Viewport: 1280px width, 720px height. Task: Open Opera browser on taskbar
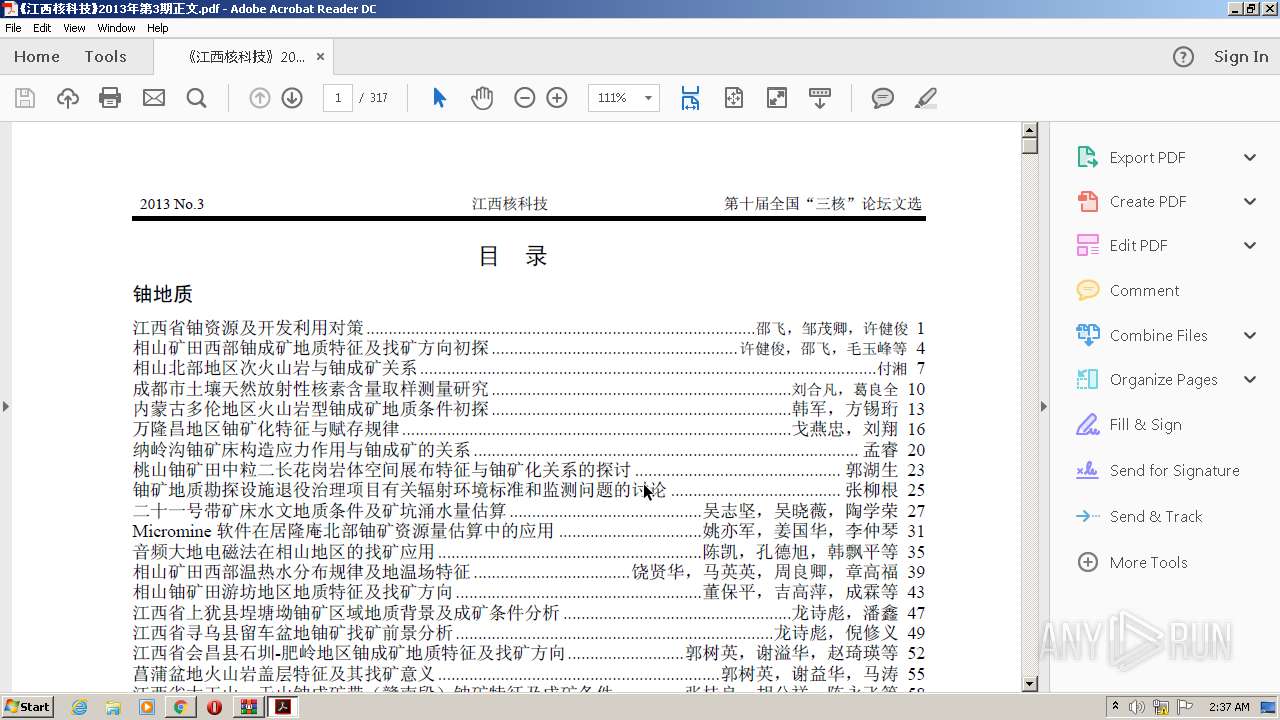tap(214, 707)
